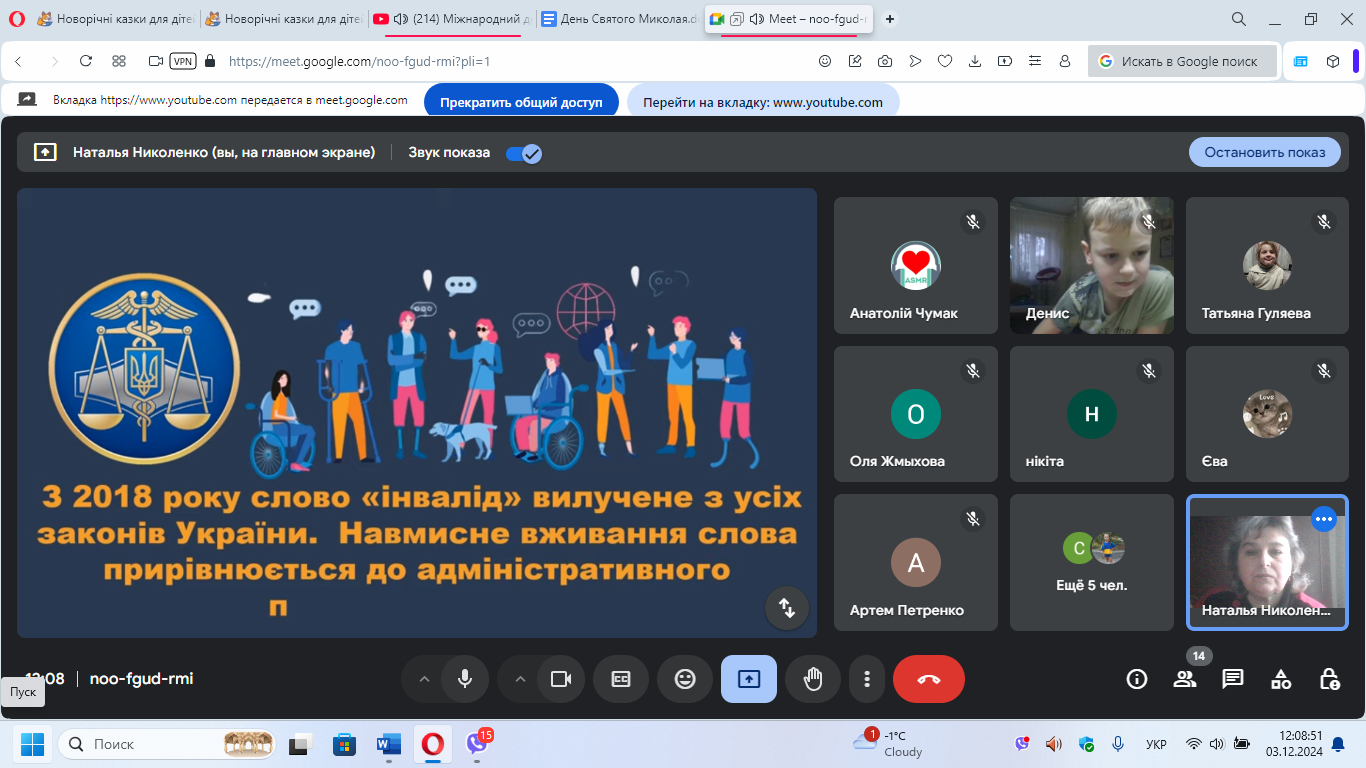Select Денис video tile

(x=1092, y=265)
